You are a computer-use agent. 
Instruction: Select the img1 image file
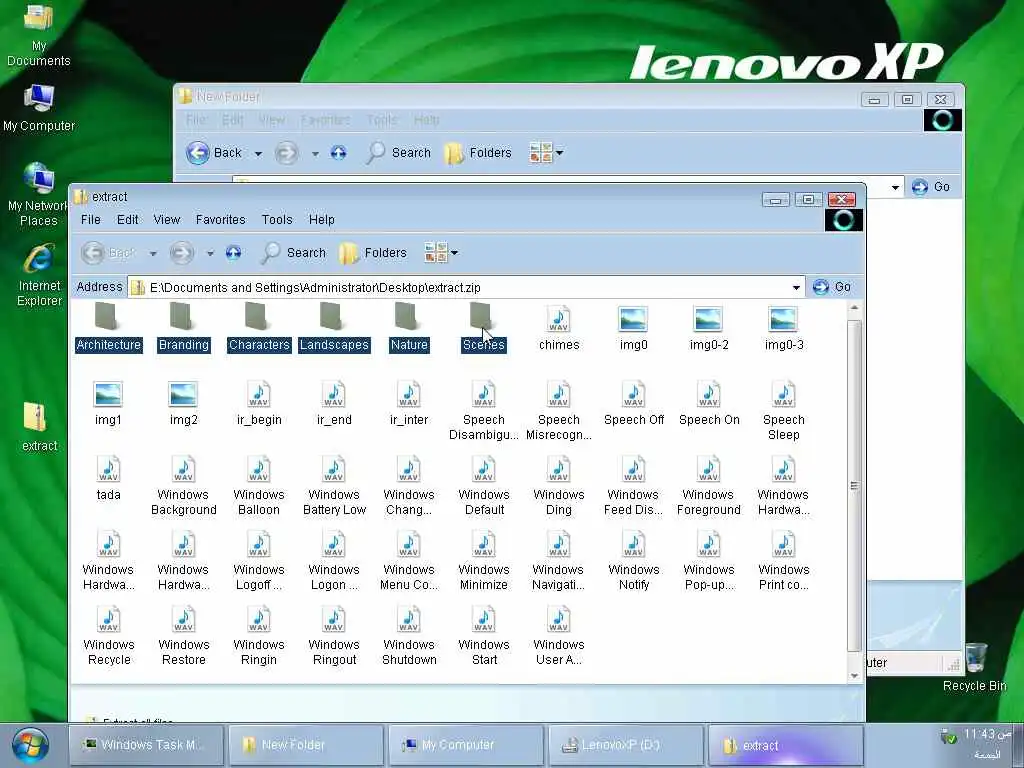[x=108, y=404]
